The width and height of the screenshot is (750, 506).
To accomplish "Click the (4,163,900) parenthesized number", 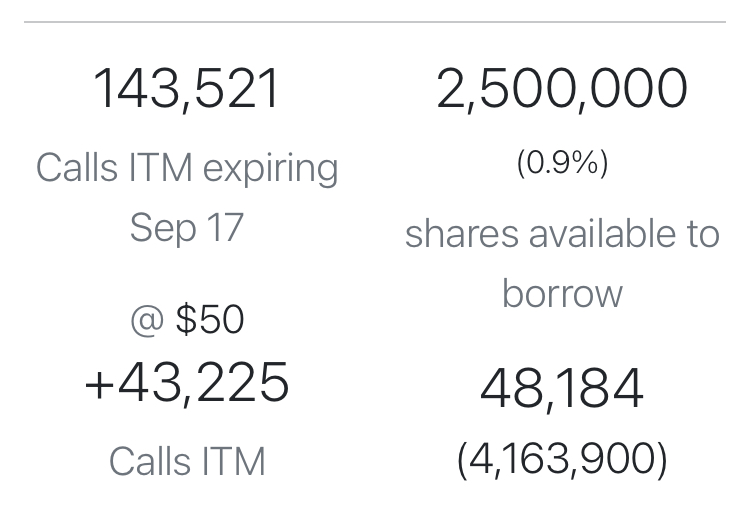I will coord(562,459).
